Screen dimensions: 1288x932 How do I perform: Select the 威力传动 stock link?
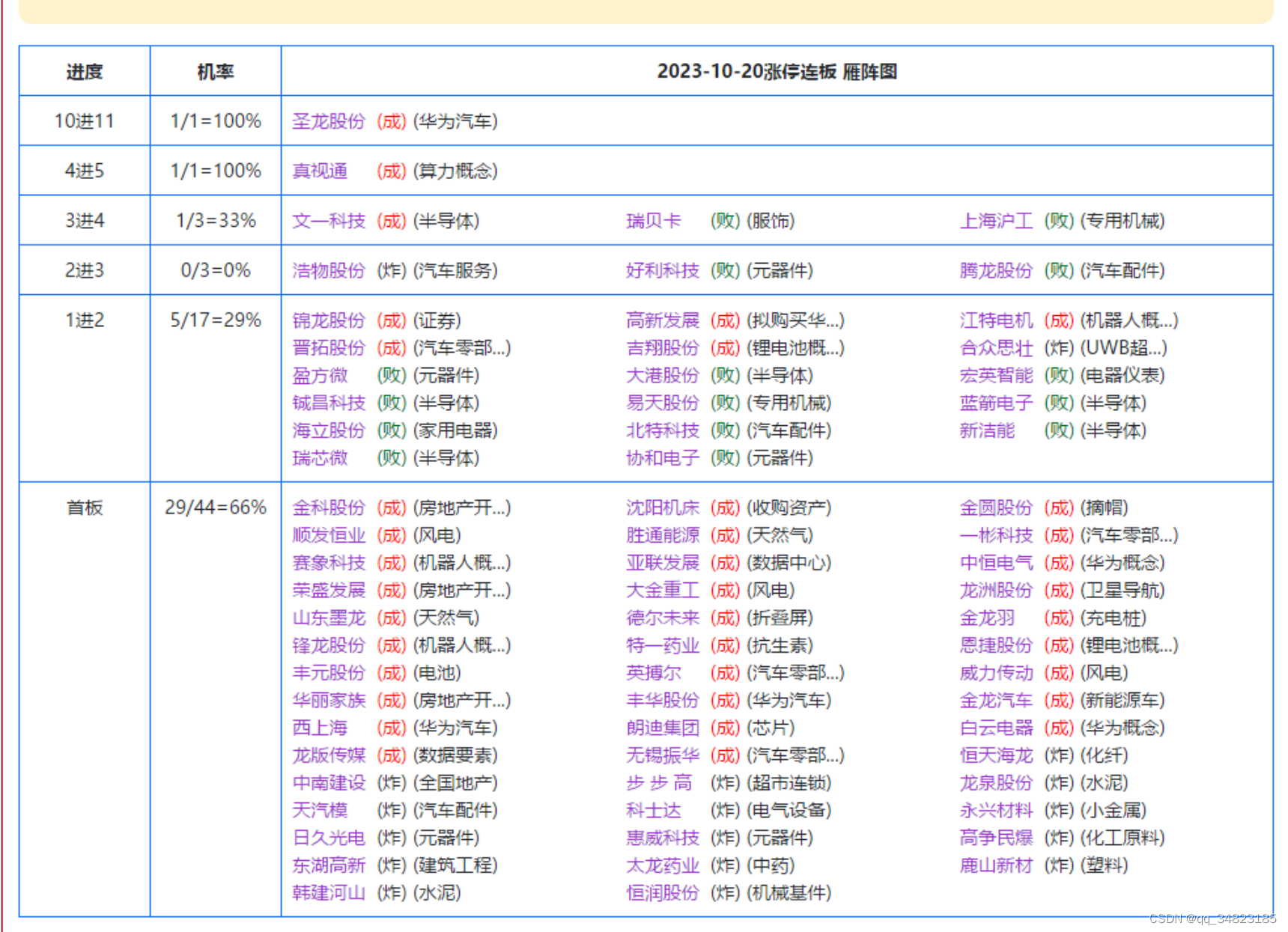[997, 673]
